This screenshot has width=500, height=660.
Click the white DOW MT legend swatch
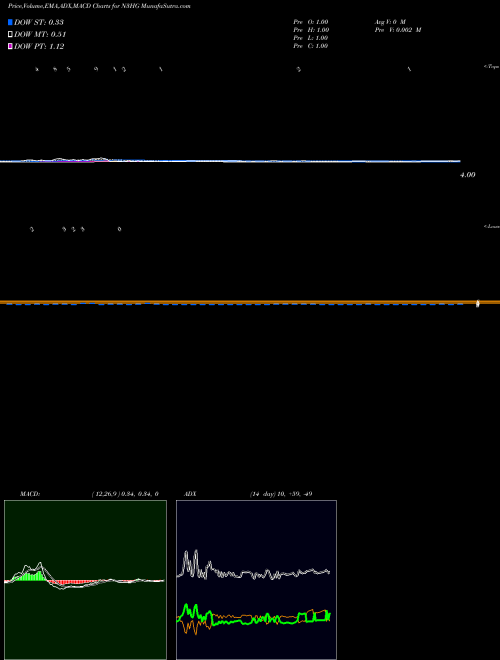10,35
